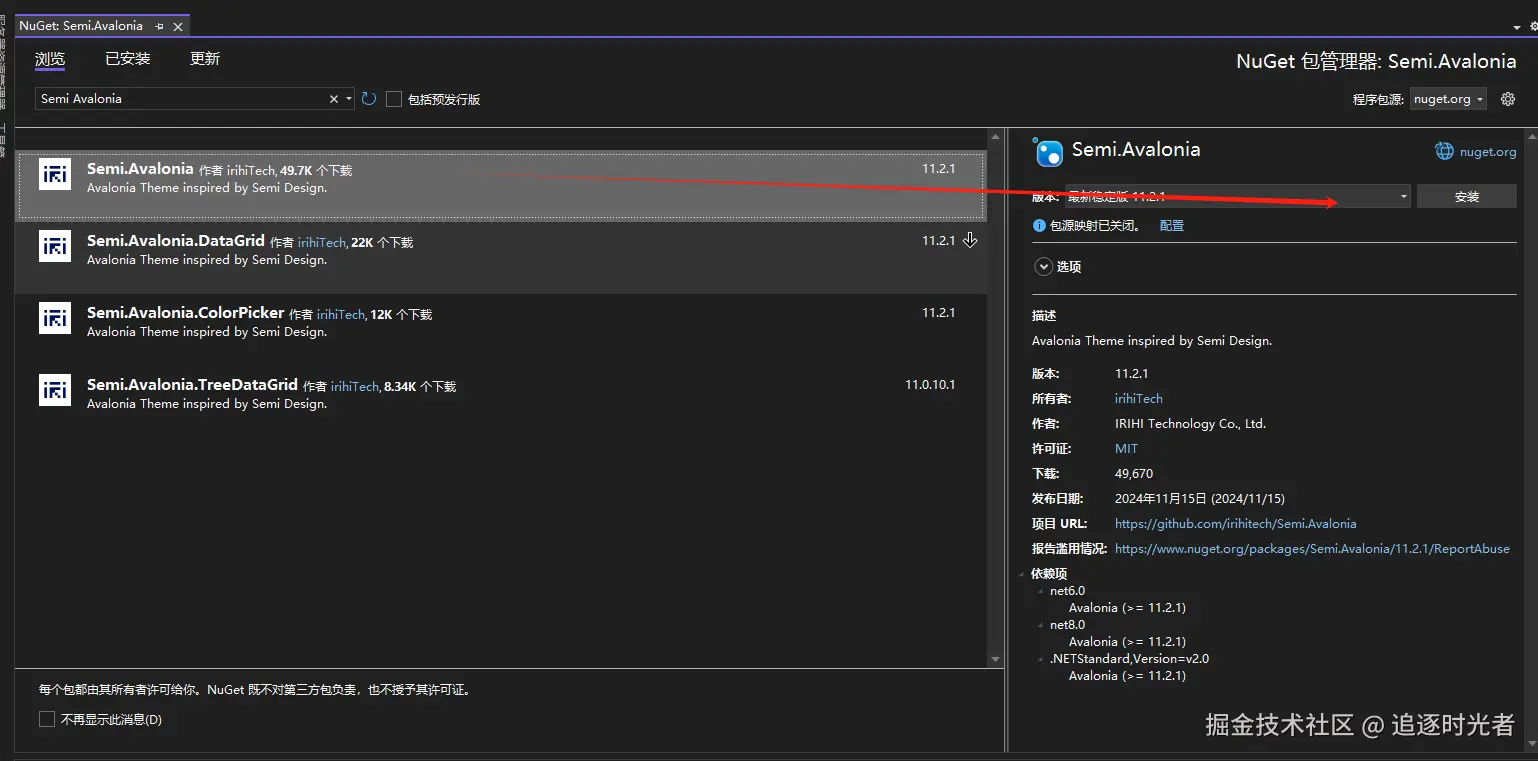The image size is (1538, 761).
Task: Collapse the net8.0 dependency node
Action: (x=1041, y=625)
